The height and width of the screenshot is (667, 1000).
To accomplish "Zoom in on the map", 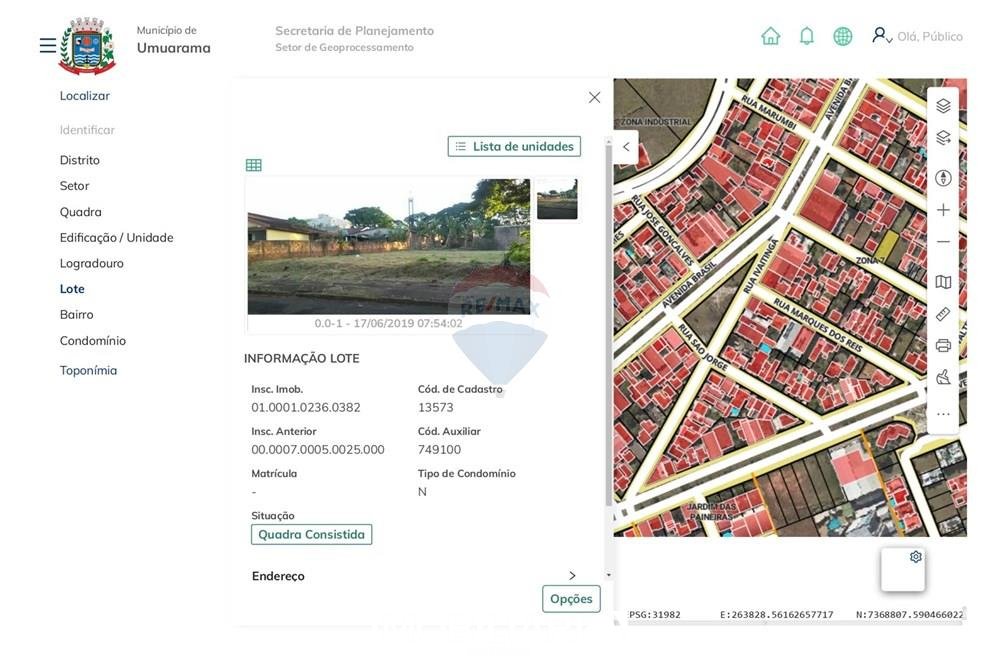I will coord(943,210).
